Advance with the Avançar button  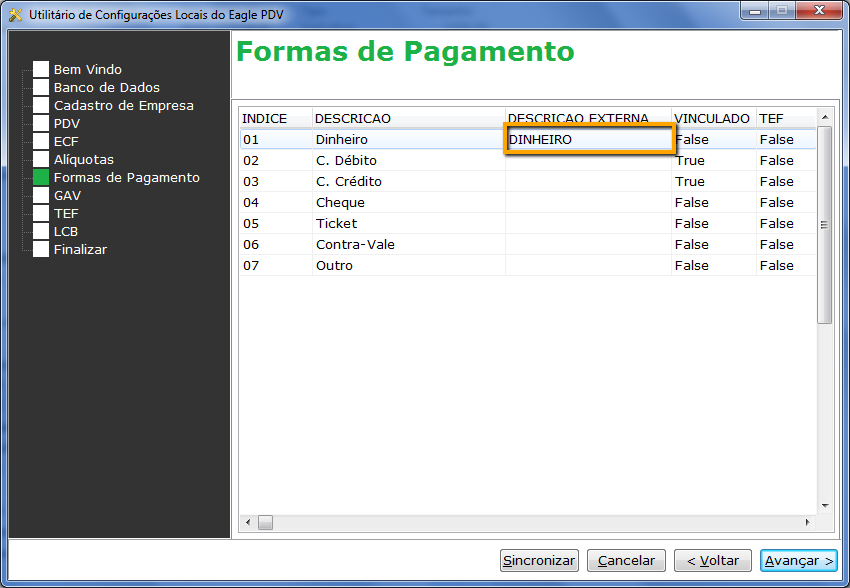tap(799, 560)
